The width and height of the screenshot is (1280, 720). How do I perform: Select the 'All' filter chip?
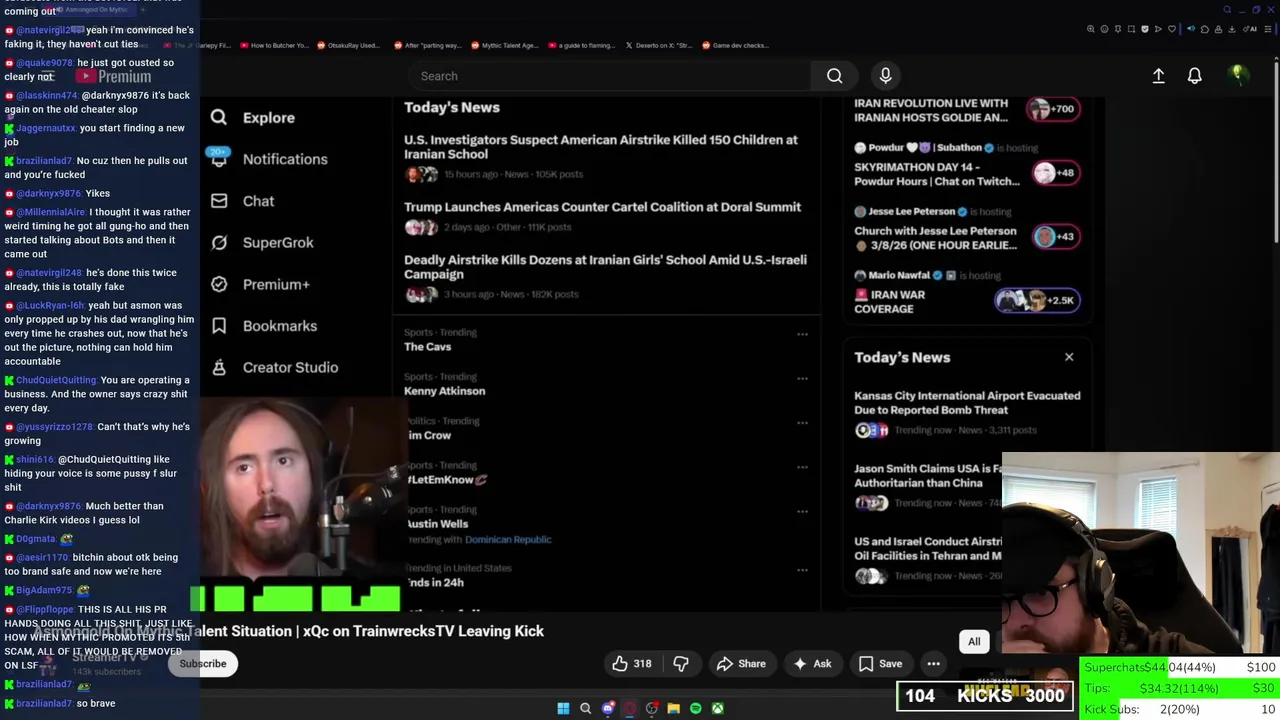click(x=974, y=642)
